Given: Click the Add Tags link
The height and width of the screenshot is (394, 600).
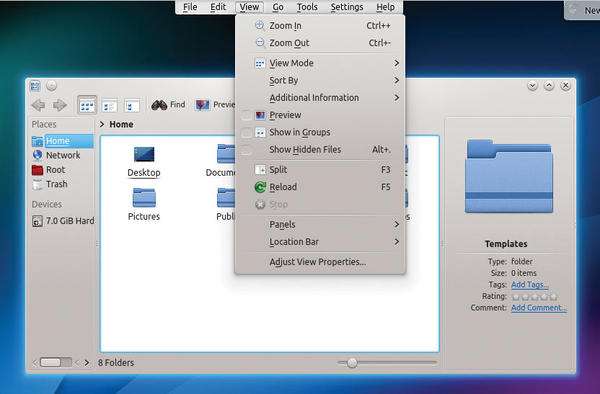Looking at the screenshot, I should pos(530,285).
